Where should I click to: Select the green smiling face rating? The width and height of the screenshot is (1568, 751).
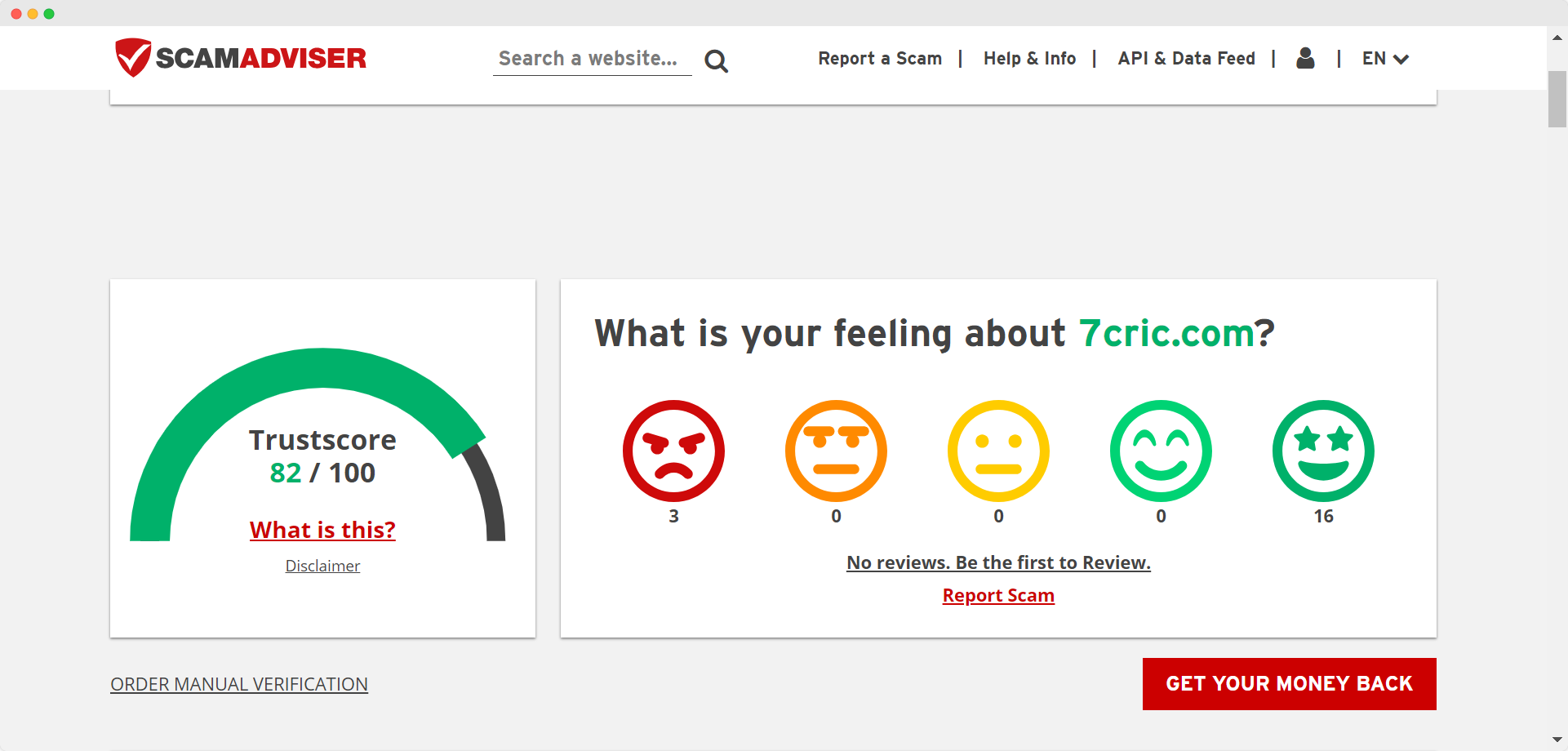[x=1161, y=451]
